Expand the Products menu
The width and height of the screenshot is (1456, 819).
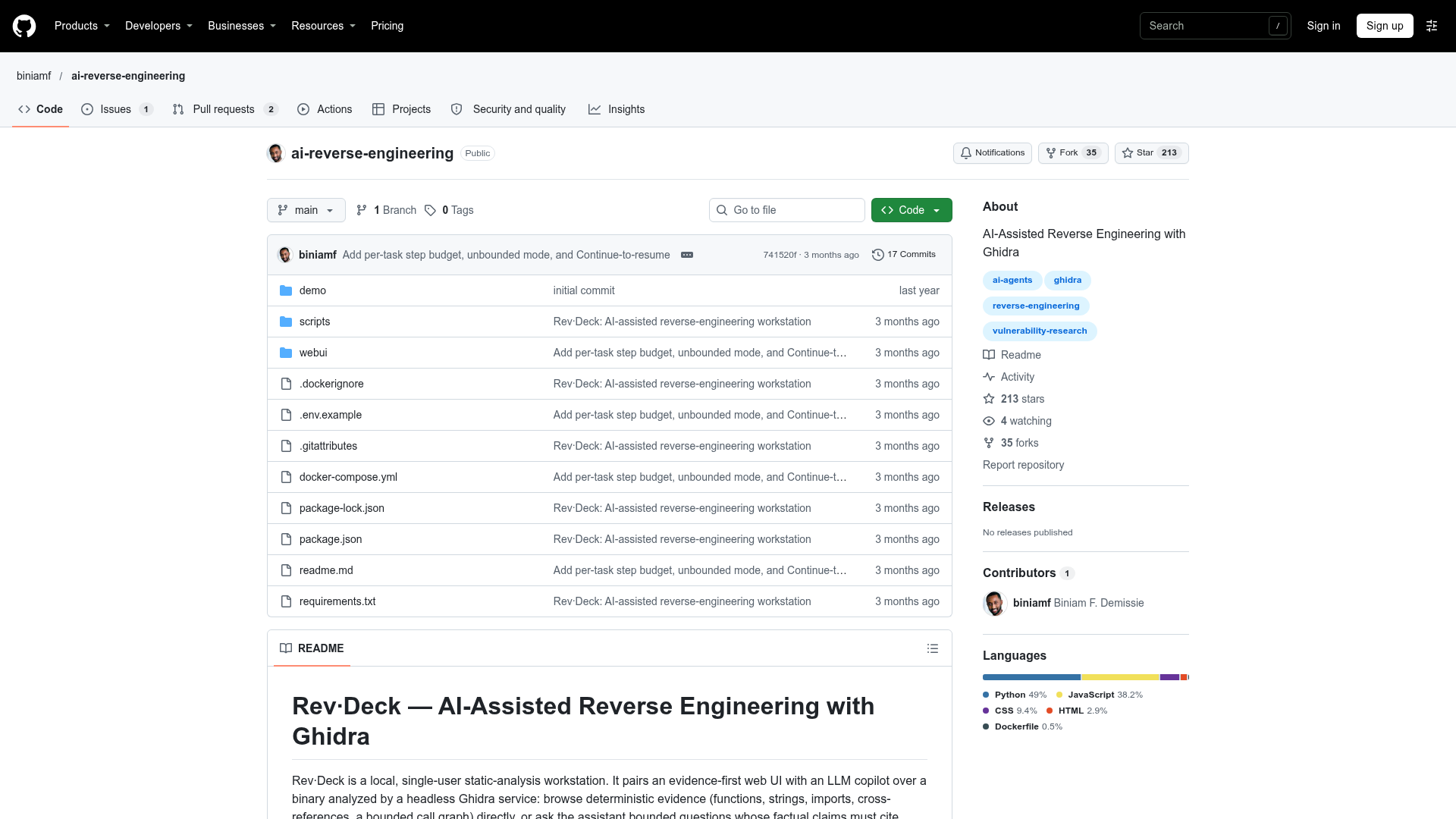click(82, 26)
